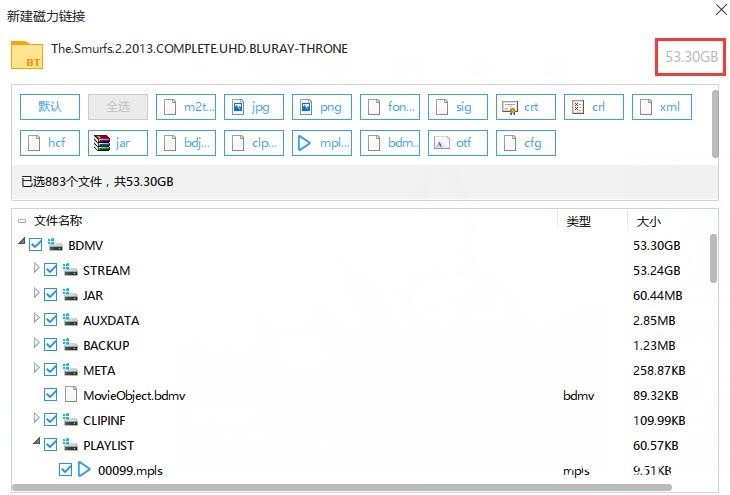Click the 默认 filter button
This screenshot has height=495, width=730.
pyautogui.click(x=50, y=107)
